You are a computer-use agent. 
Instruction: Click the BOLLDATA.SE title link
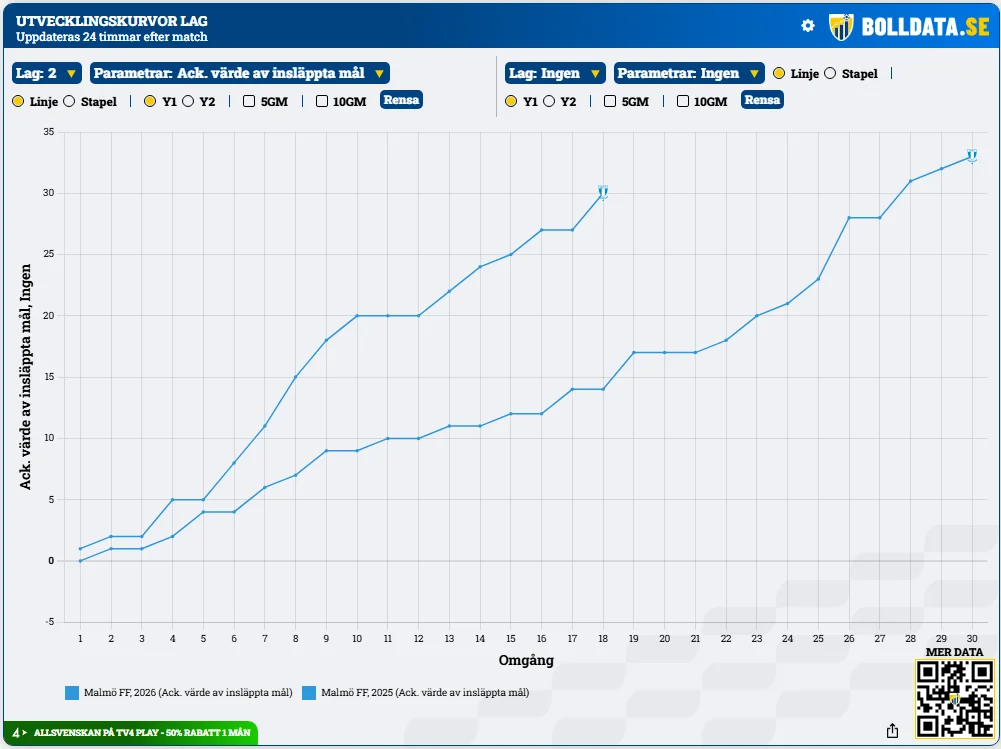(925, 27)
